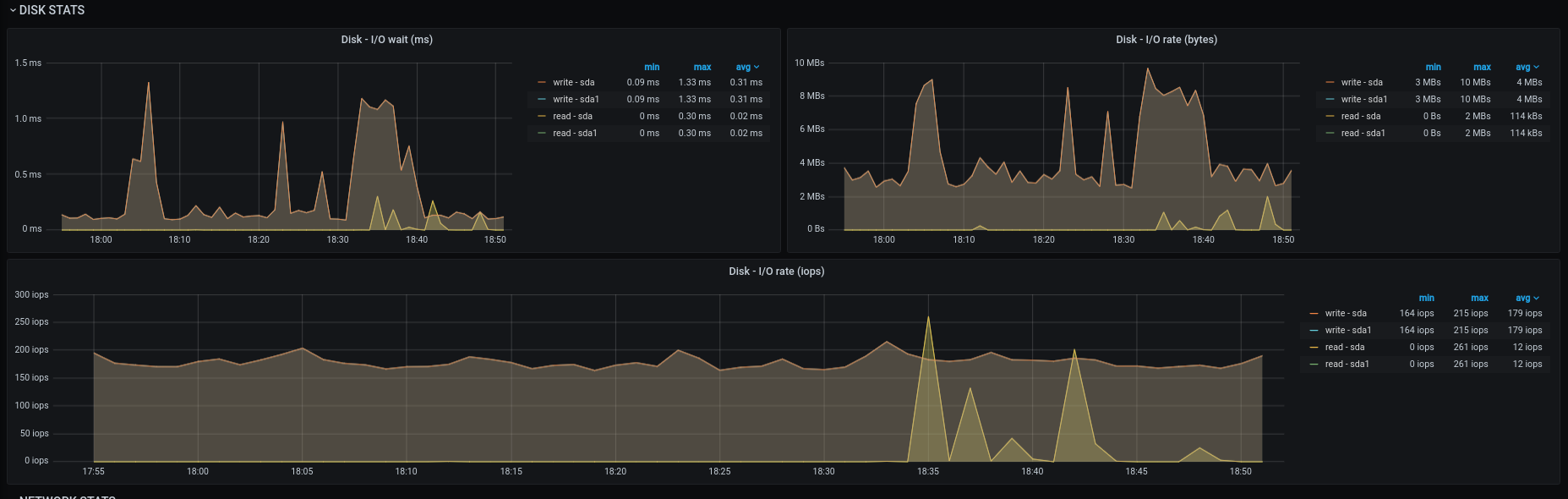Open the Disk - I/O rate (bytes) panel title

click(1166, 40)
